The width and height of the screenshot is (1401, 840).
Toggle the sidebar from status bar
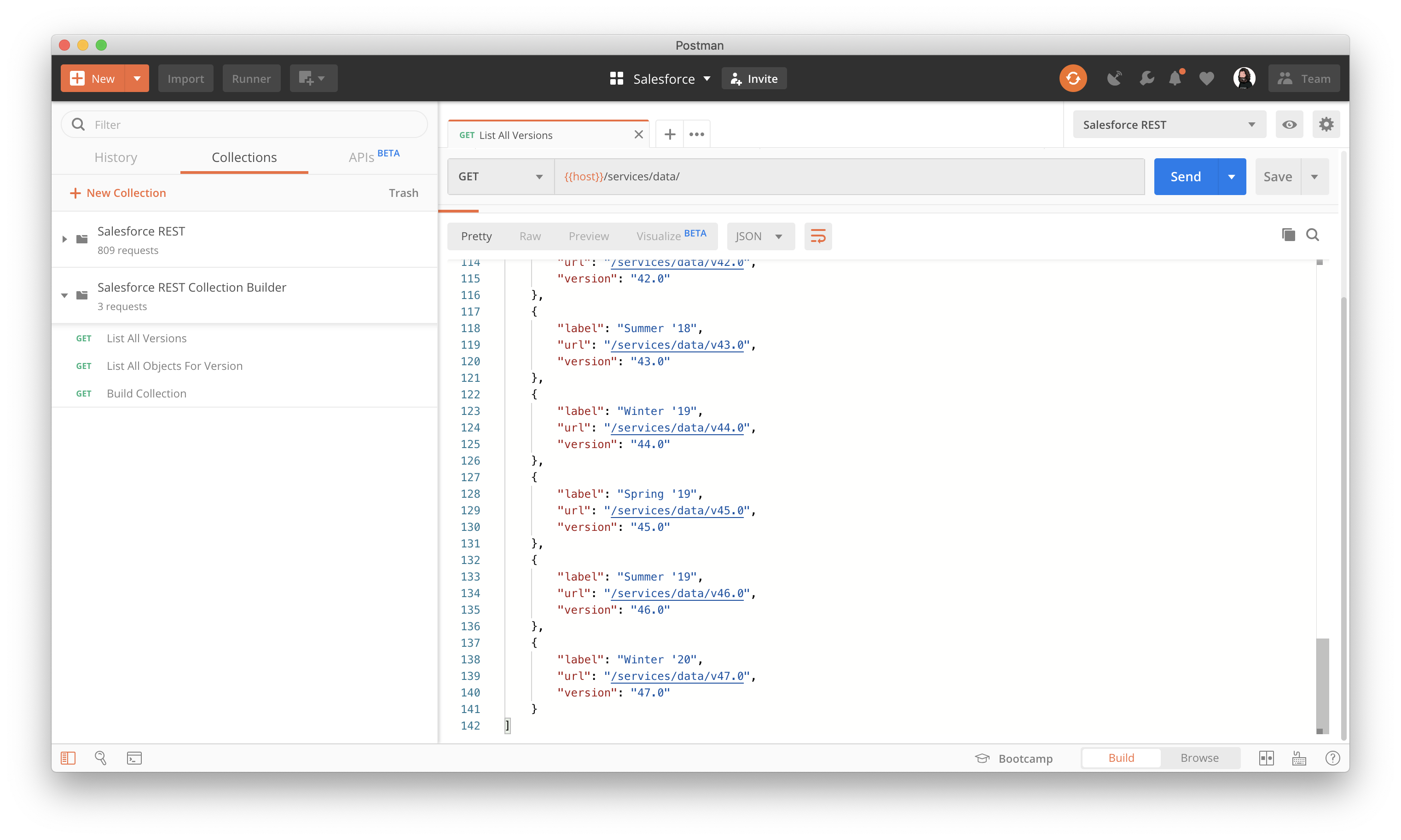coord(68,757)
